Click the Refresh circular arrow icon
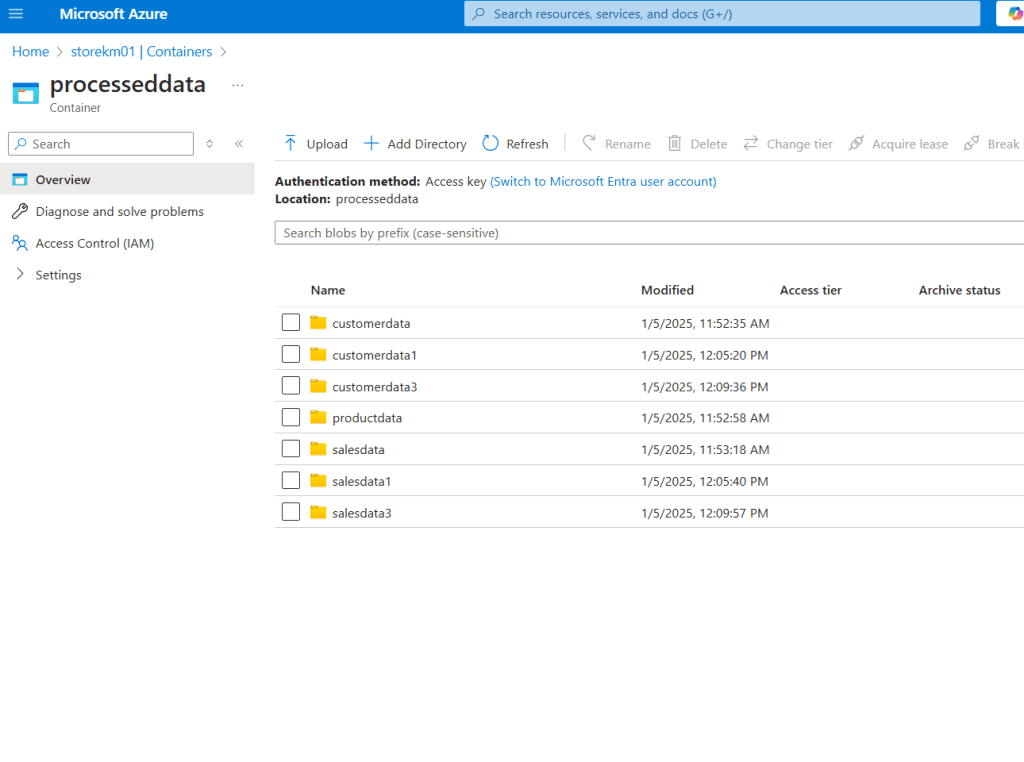The height and width of the screenshot is (762, 1024). pos(490,144)
